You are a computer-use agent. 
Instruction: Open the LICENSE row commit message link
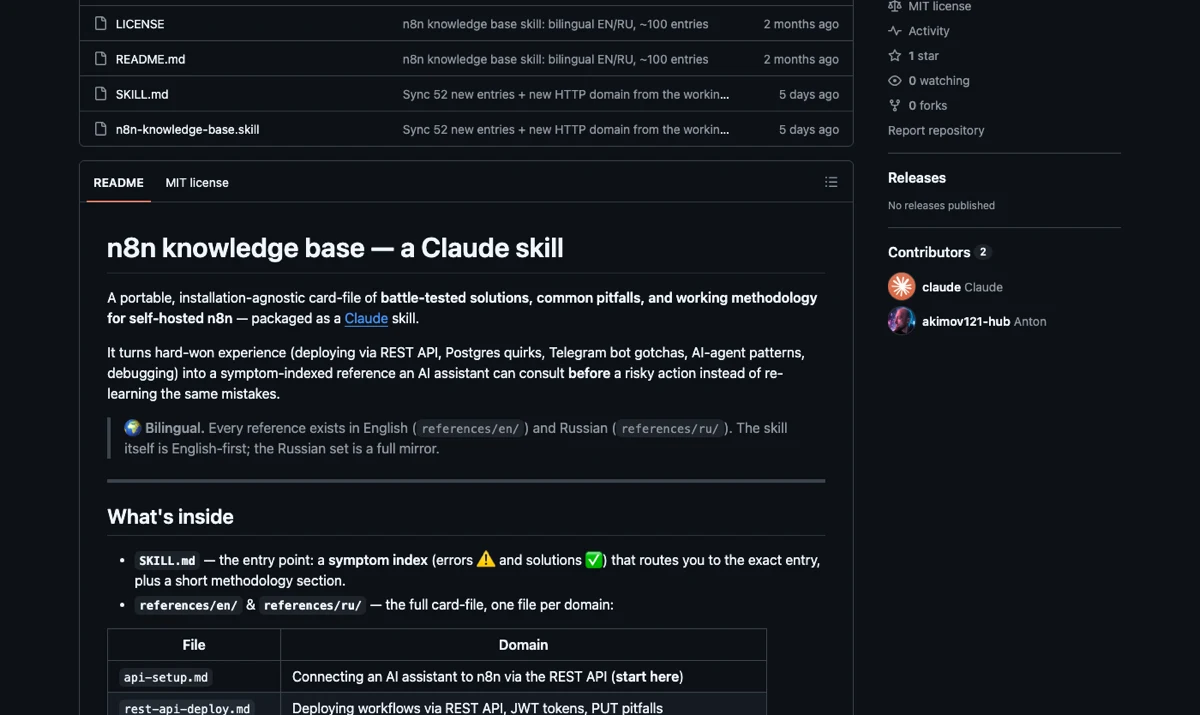click(555, 24)
